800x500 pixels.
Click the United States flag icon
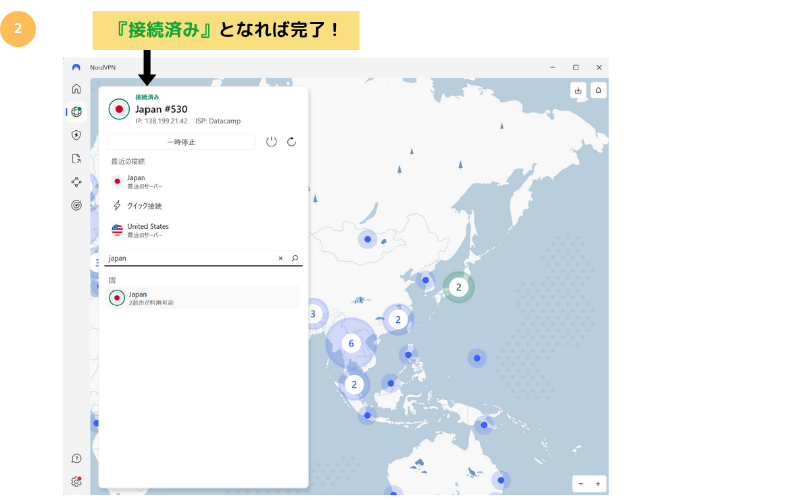(117, 230)
